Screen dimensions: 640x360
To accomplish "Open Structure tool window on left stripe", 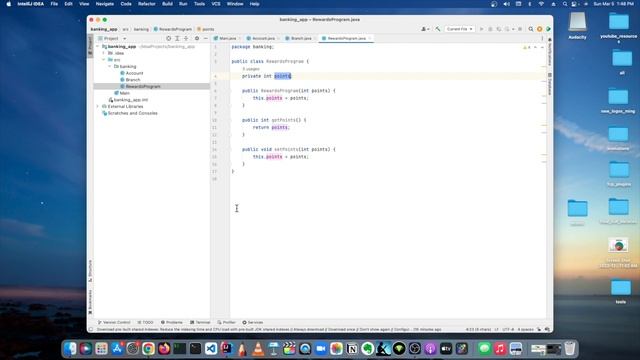I will (90, 271).
